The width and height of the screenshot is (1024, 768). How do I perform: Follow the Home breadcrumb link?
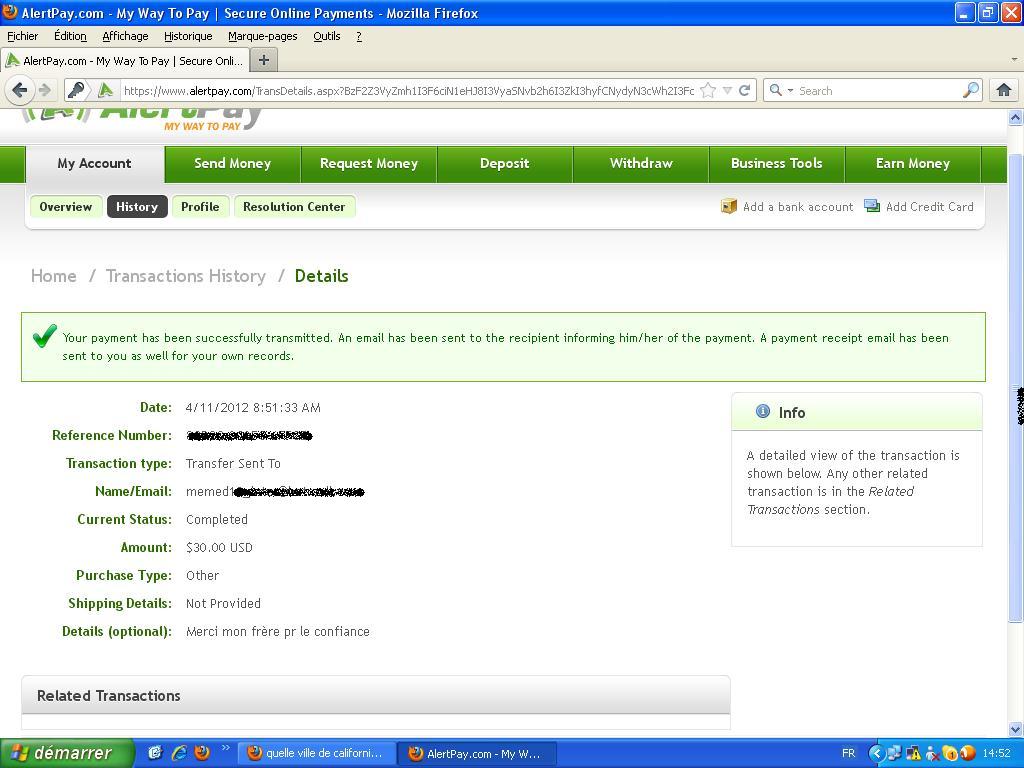[54, 276]
